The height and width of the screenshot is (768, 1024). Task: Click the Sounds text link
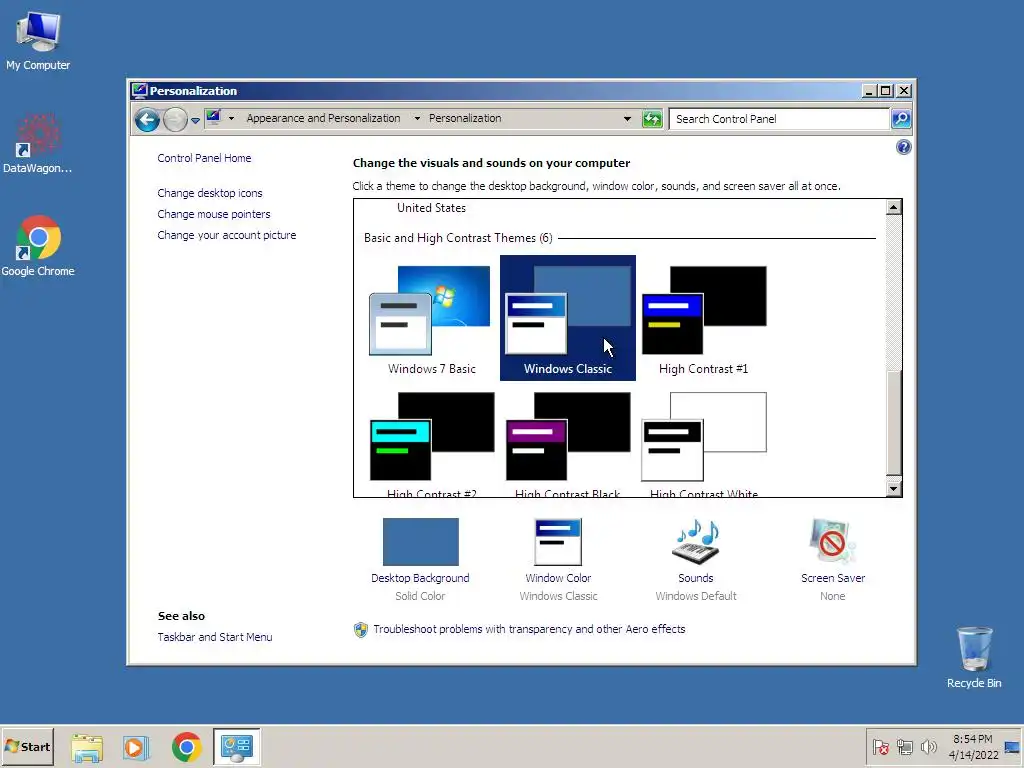tap(696, 578)
